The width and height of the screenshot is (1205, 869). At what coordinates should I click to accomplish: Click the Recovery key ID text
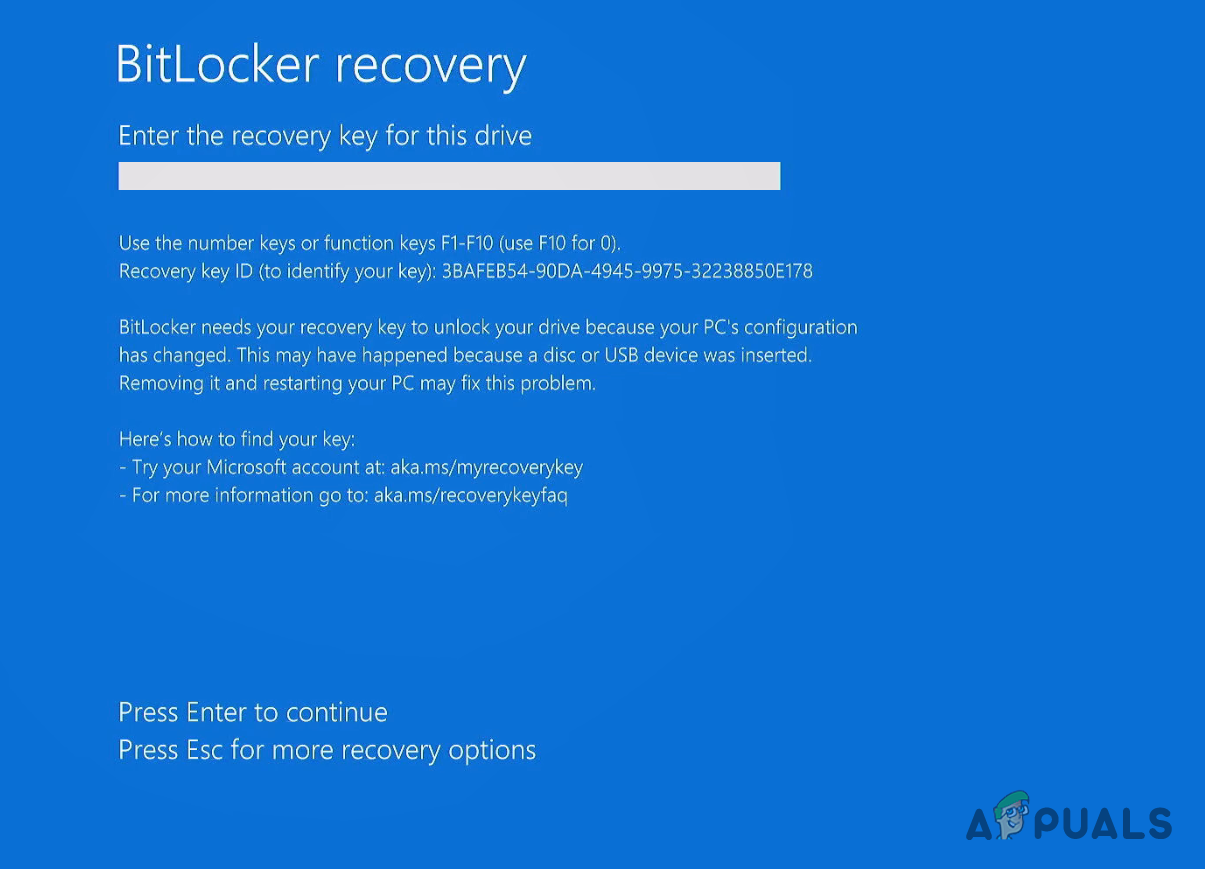[278, 271]
